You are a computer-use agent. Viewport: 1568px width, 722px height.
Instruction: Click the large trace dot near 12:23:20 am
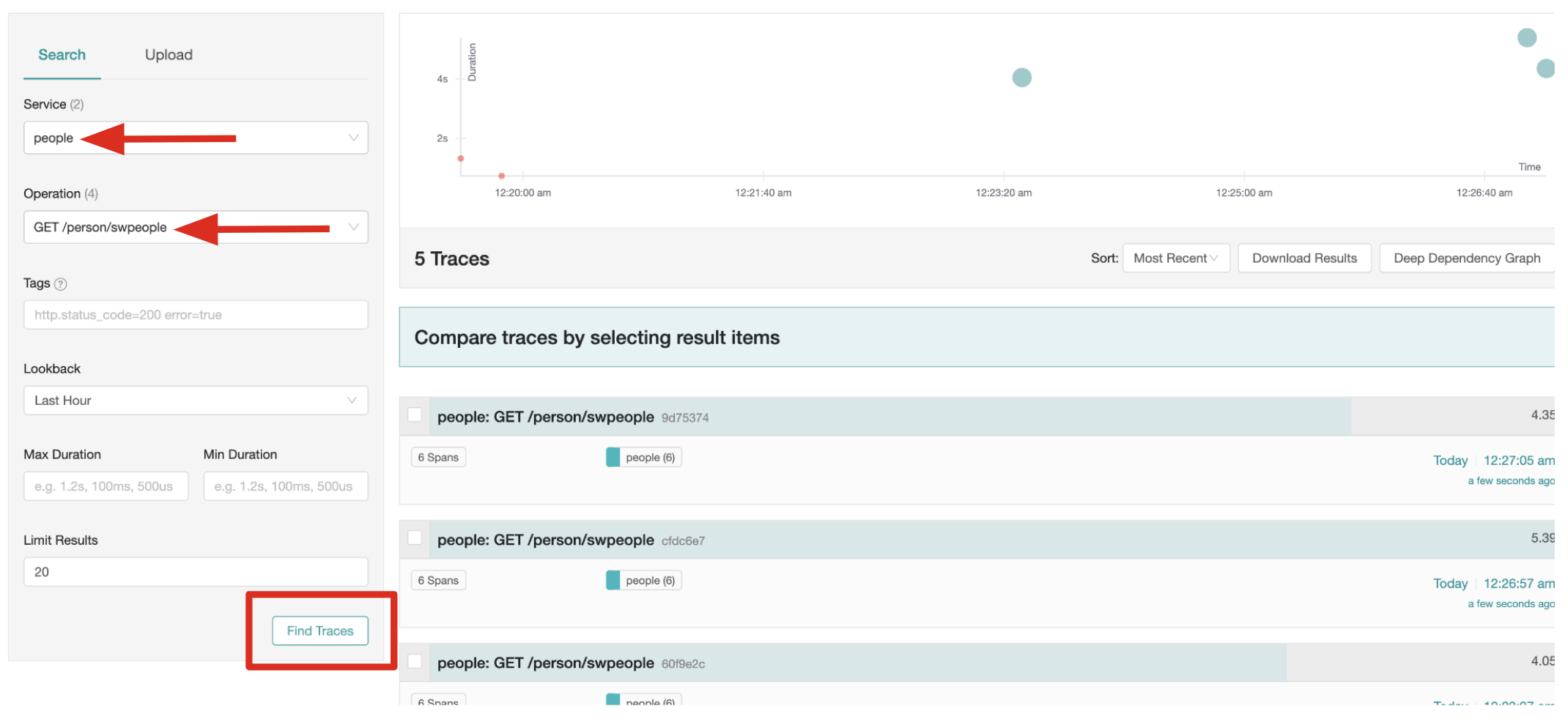pos(1021,78)
